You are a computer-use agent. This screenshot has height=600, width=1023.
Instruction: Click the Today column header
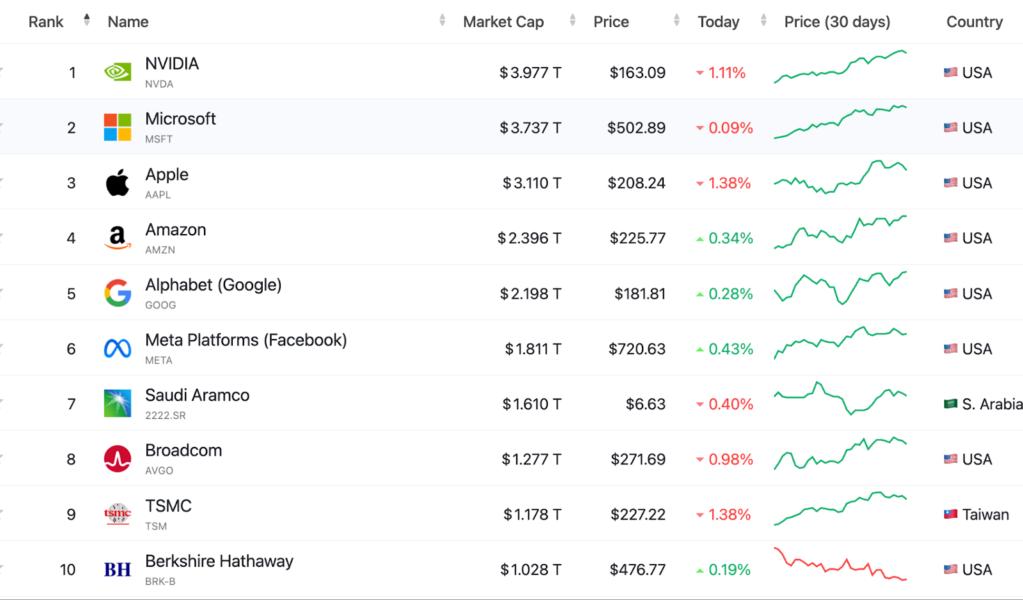(x=717, y=21)
